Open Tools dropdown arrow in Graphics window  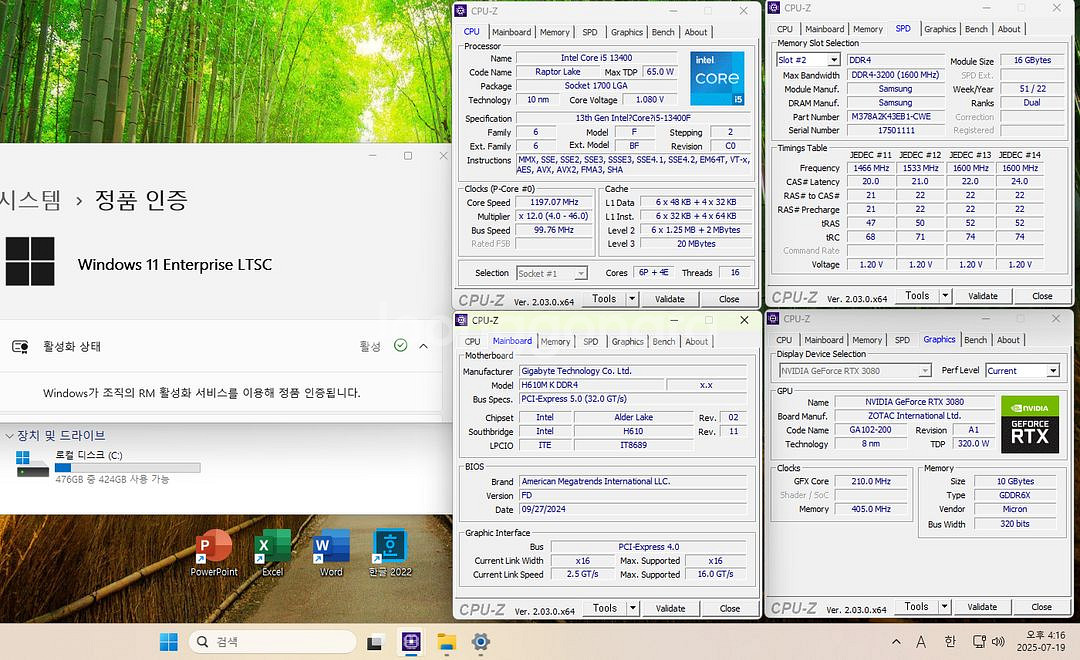[x=945, y=606]
